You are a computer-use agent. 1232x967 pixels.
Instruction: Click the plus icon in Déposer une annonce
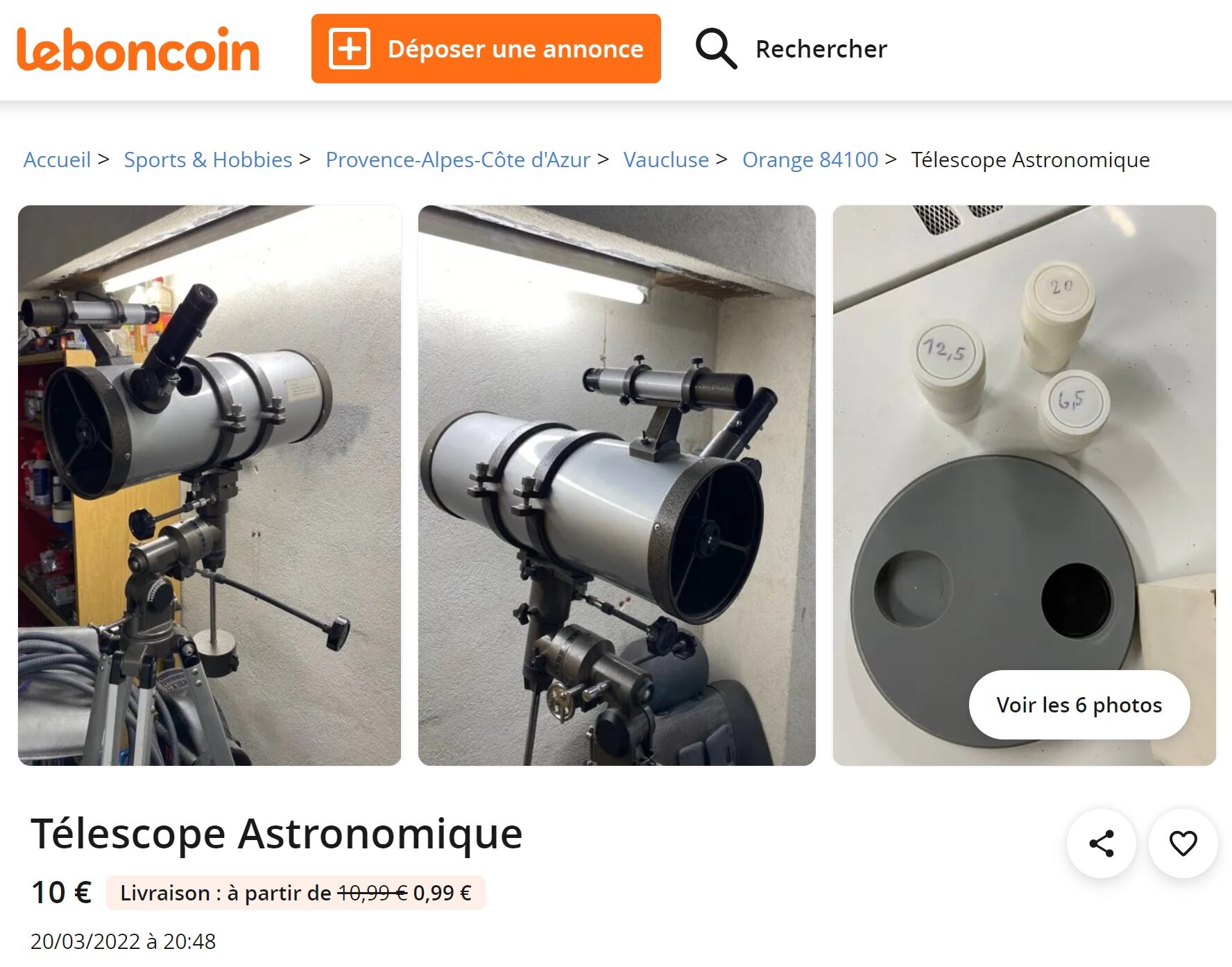tap(349, 49)
